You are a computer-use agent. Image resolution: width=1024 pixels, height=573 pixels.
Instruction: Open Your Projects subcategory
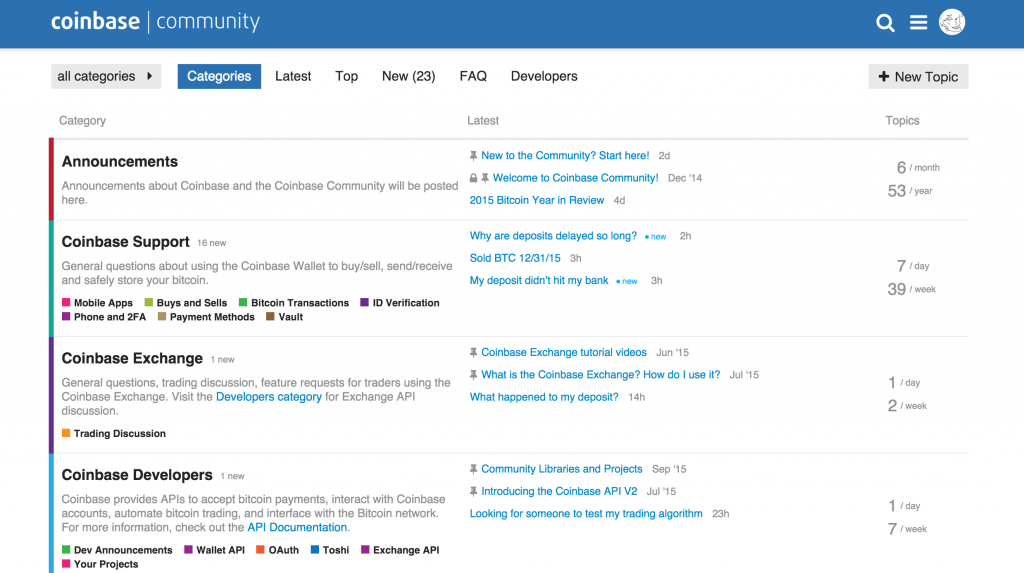100,564
